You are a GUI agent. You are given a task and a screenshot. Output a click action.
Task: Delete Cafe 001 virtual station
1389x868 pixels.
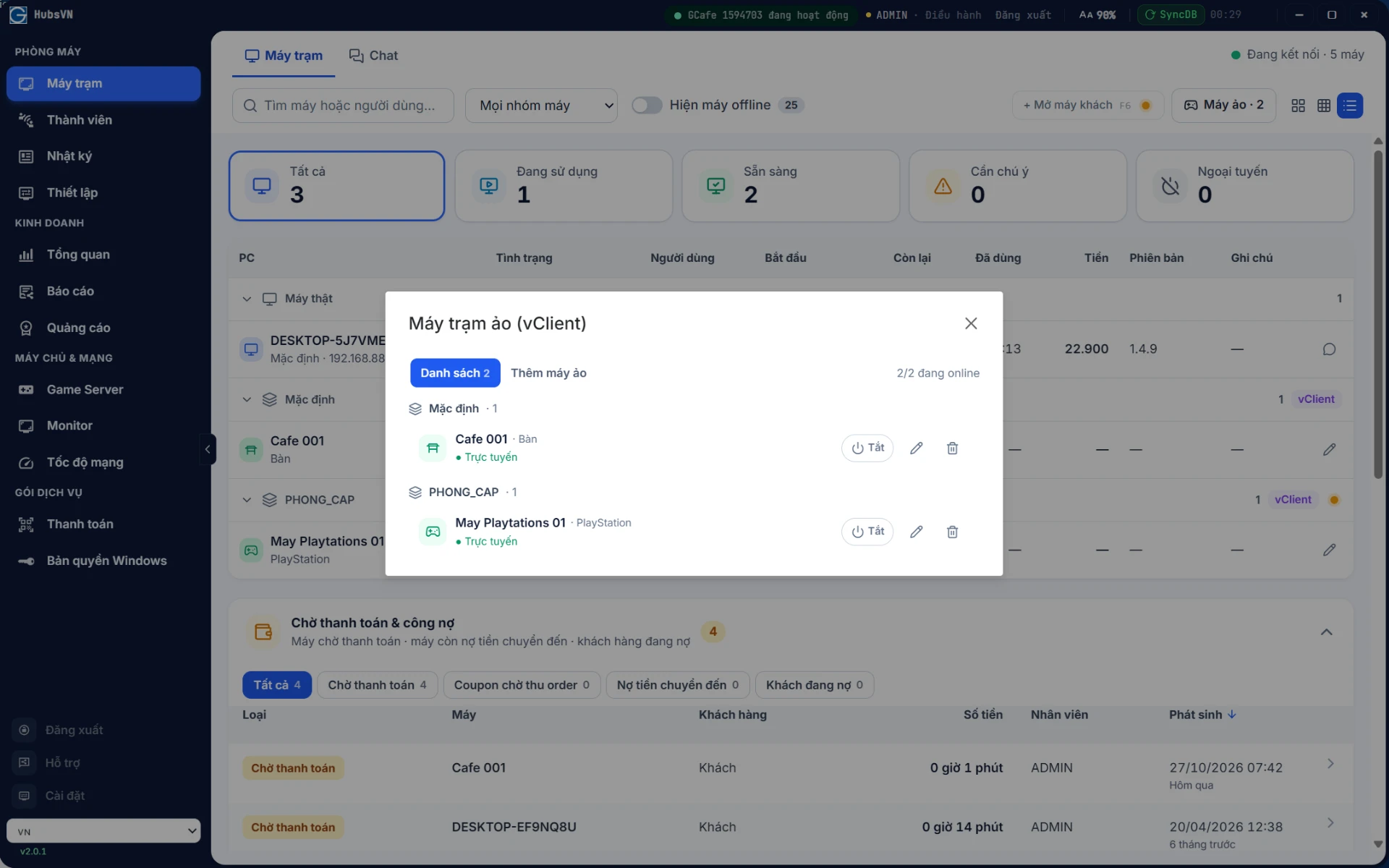[952, 448]
